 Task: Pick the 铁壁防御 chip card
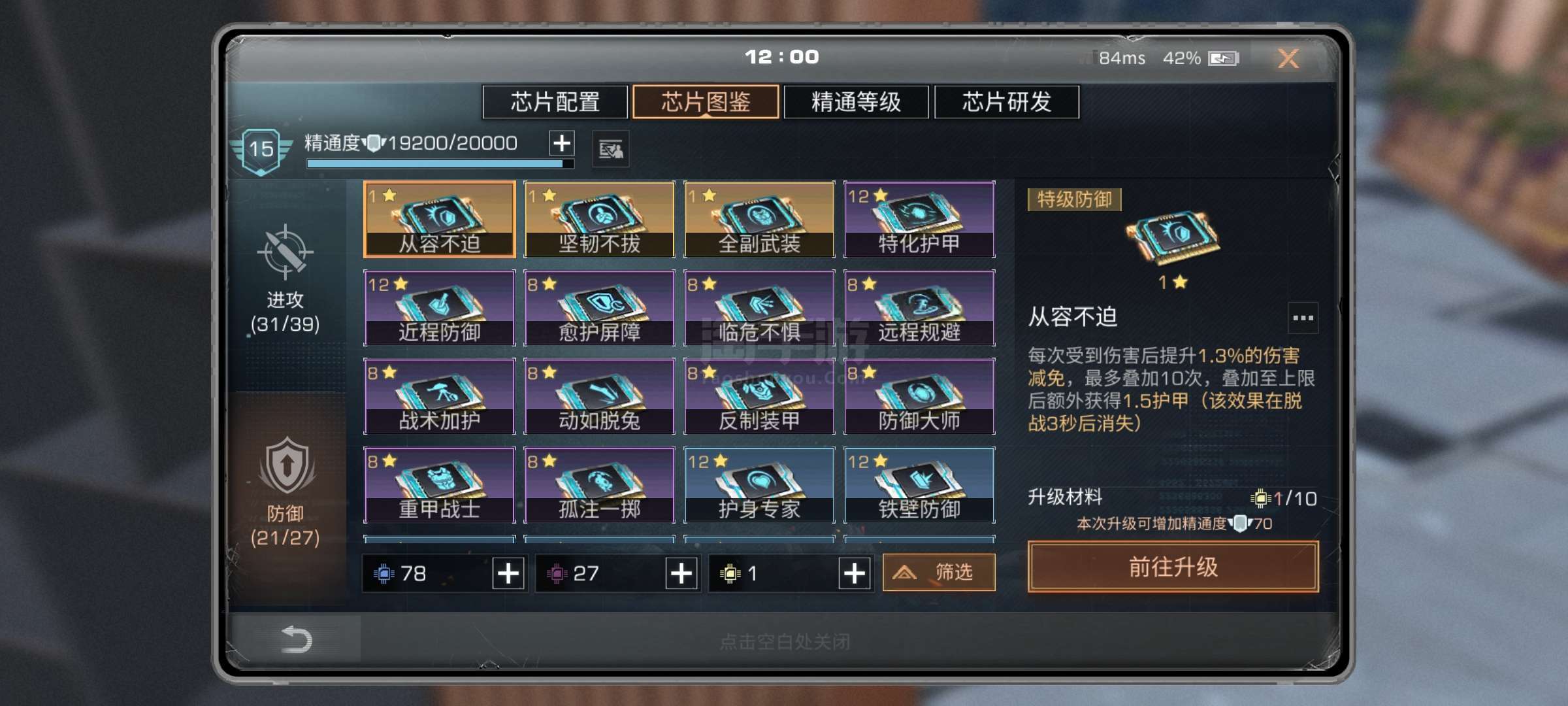(919, 485)
